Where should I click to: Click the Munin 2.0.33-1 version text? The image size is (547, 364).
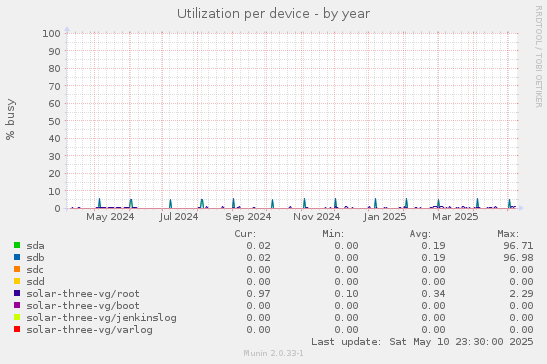[274, 353]
